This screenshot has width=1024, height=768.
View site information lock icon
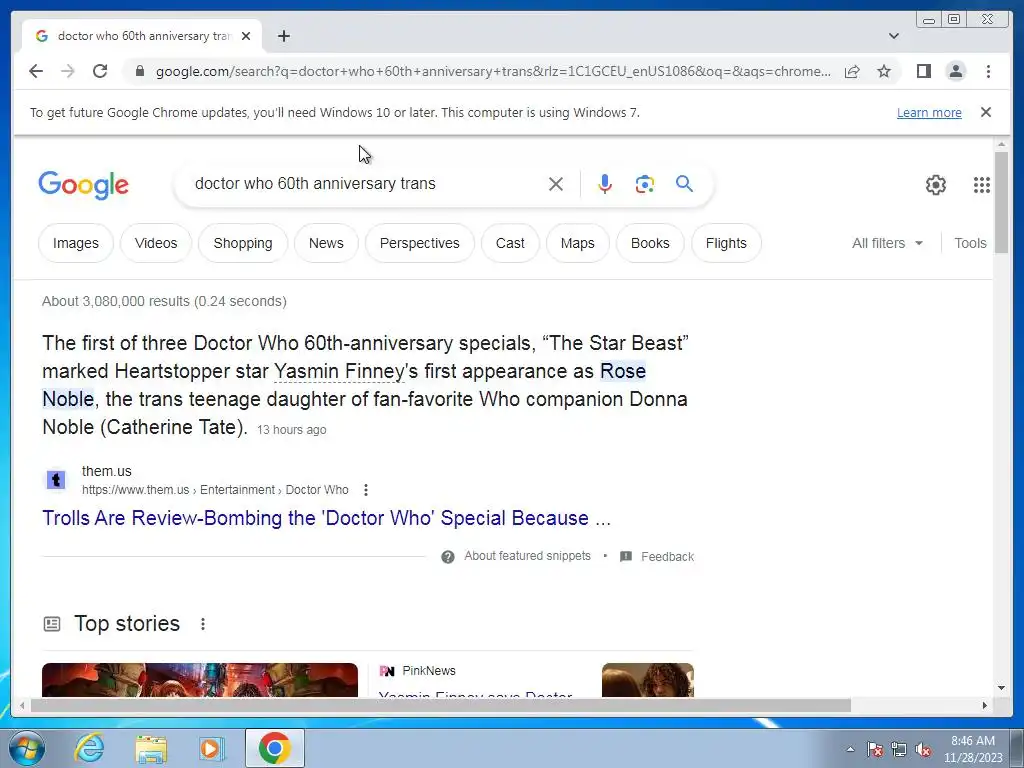[x=140, y=71]
